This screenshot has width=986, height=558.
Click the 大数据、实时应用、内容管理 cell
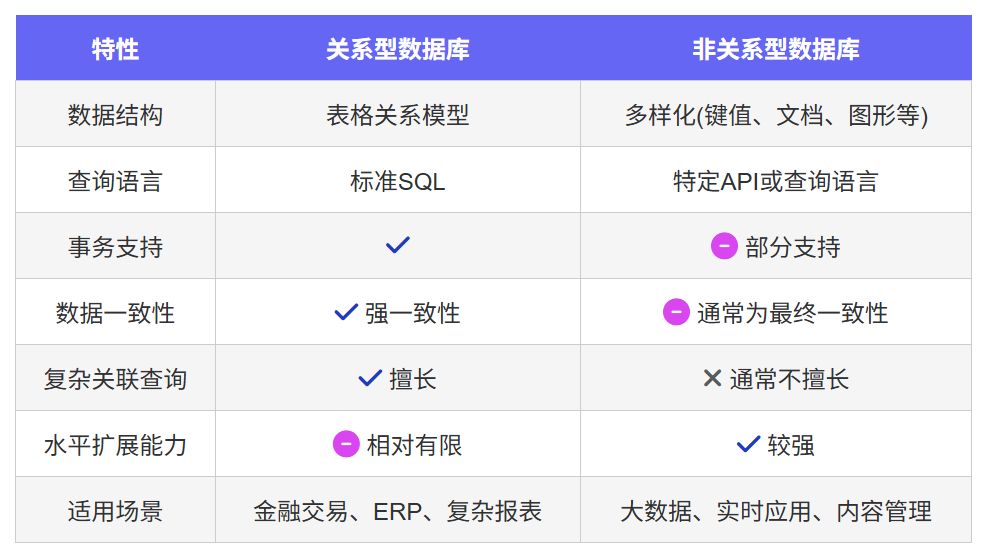tap(776, 511)
